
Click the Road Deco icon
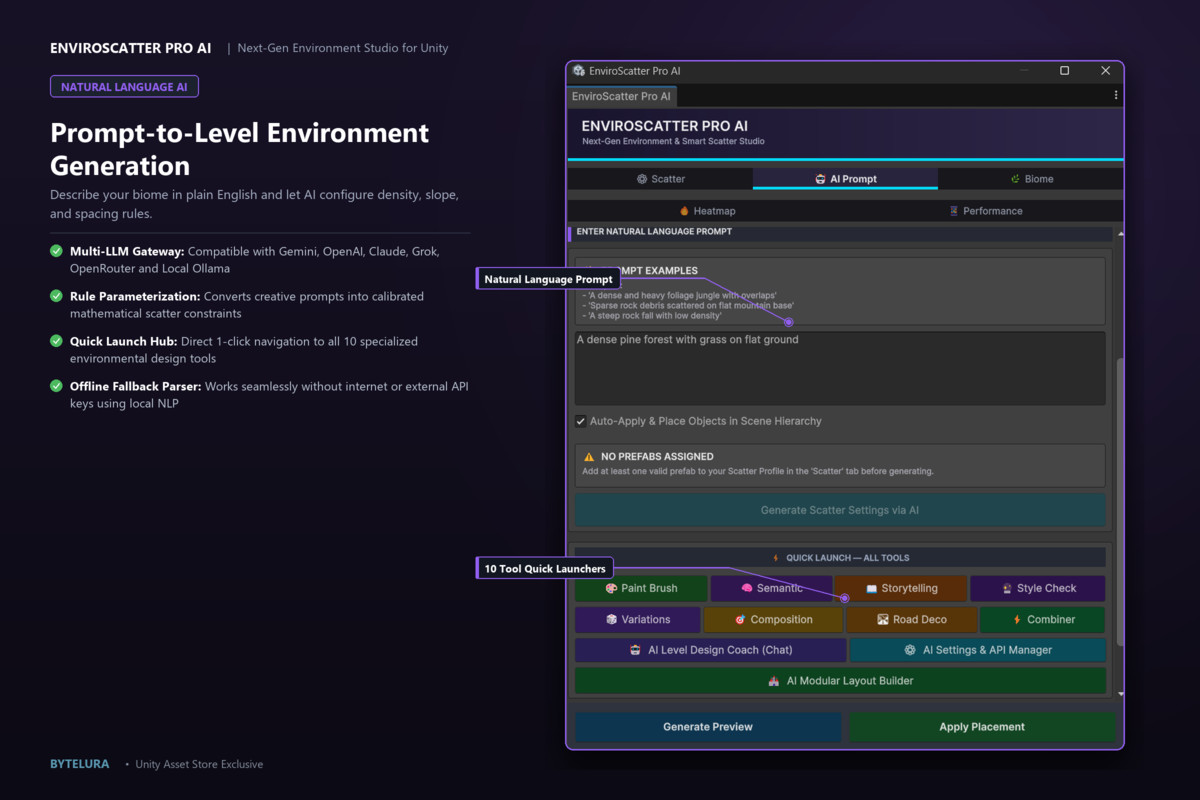pos(883,620)
